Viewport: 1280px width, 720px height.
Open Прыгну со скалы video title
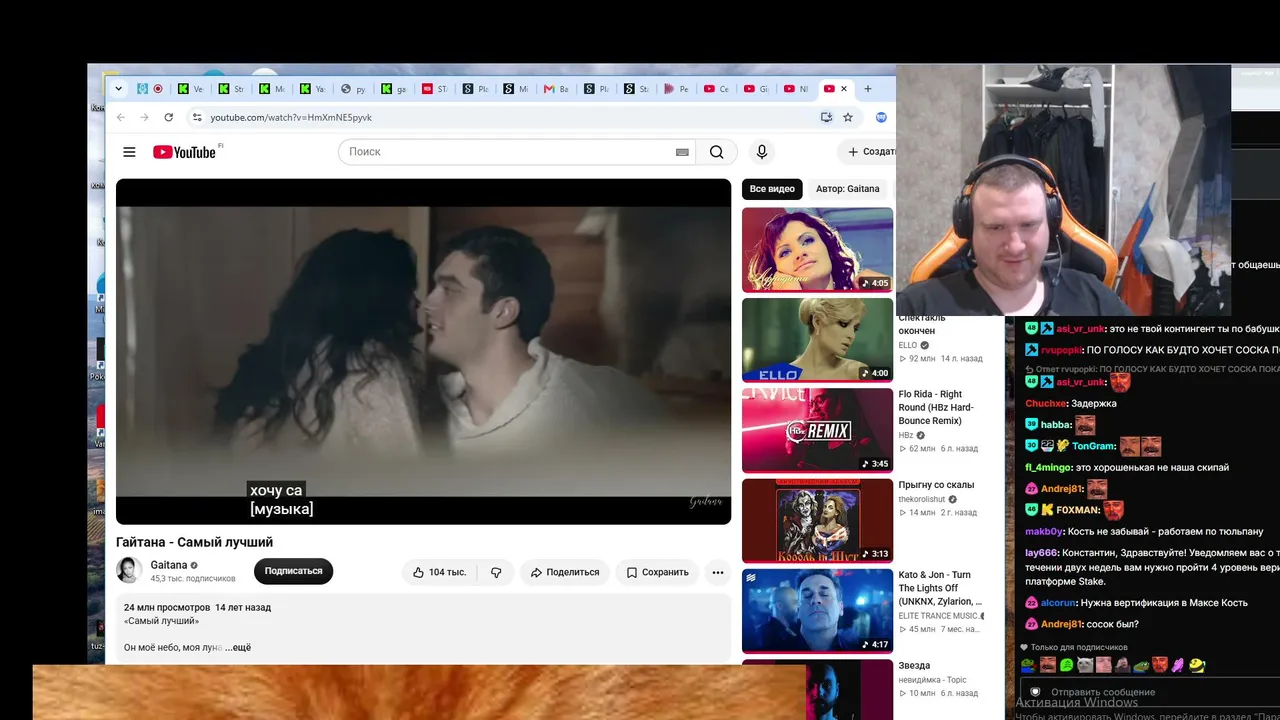936,485
